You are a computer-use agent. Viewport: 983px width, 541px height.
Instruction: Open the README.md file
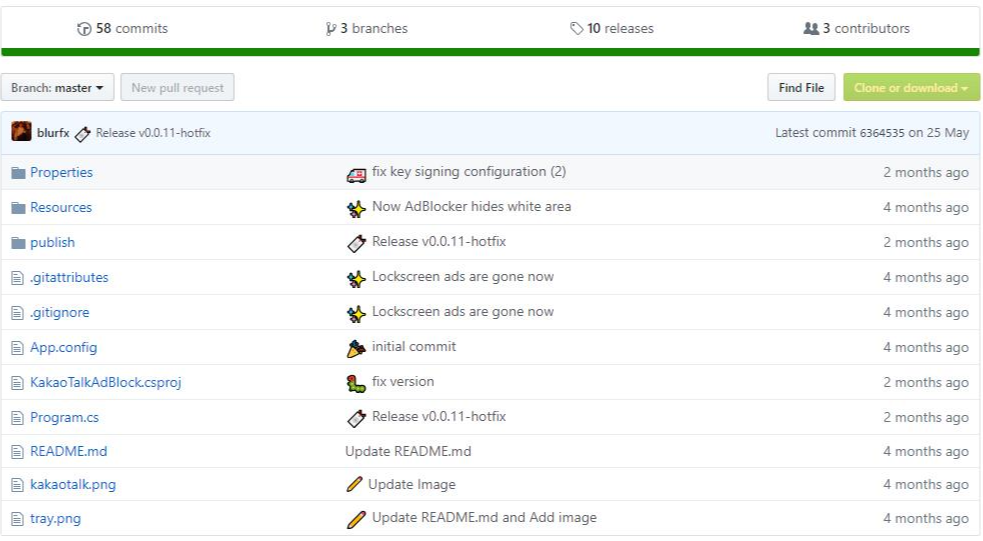68,451
